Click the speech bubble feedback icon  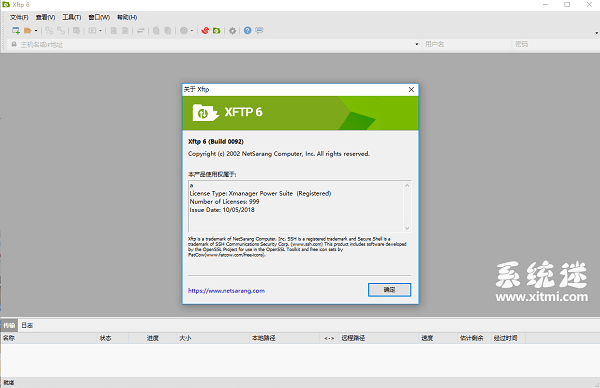click(x=259, y=30)
